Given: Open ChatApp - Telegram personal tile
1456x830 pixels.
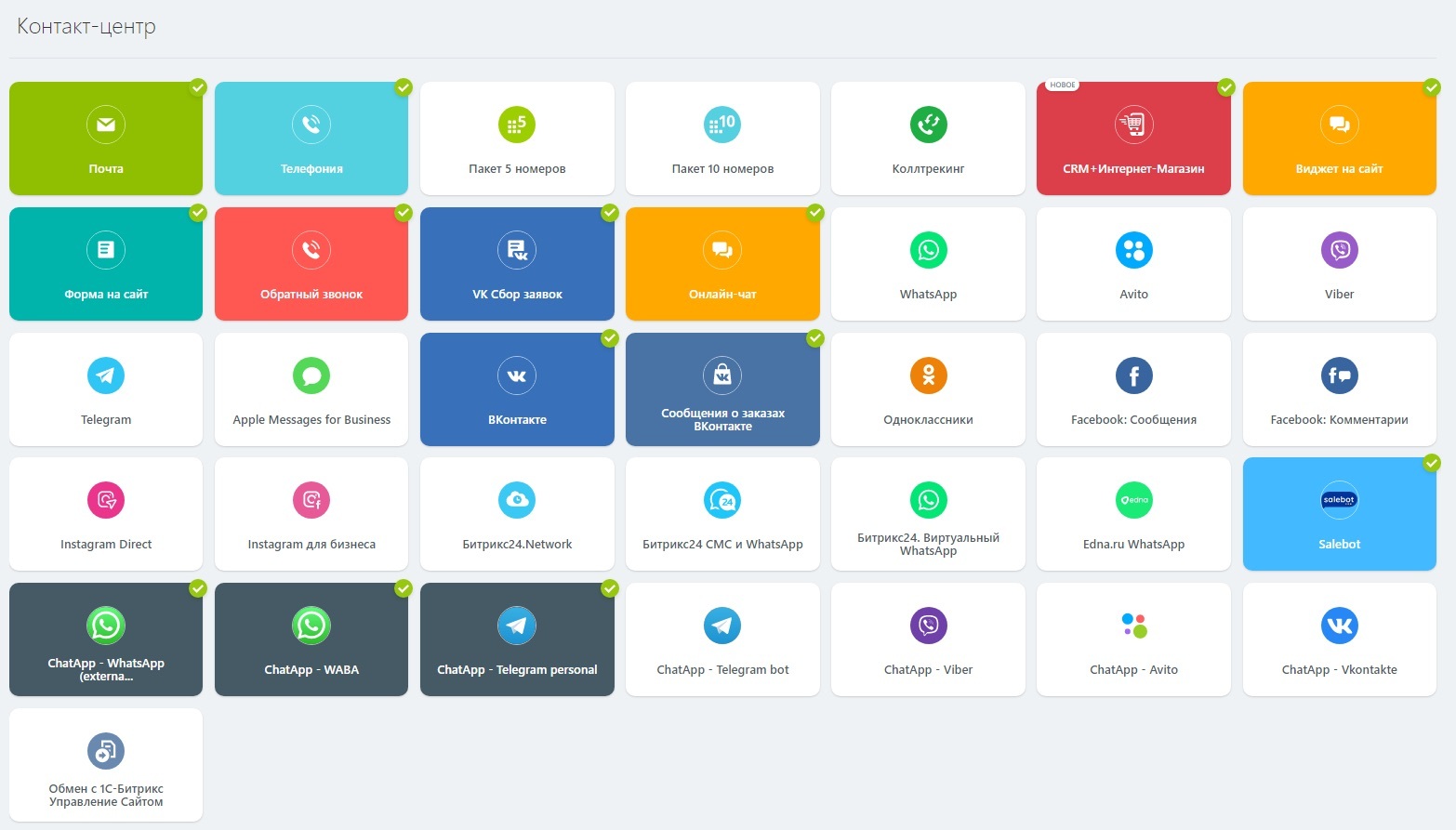Looking at the screenshot, I should pyautogui.click(x=517, y=639).
